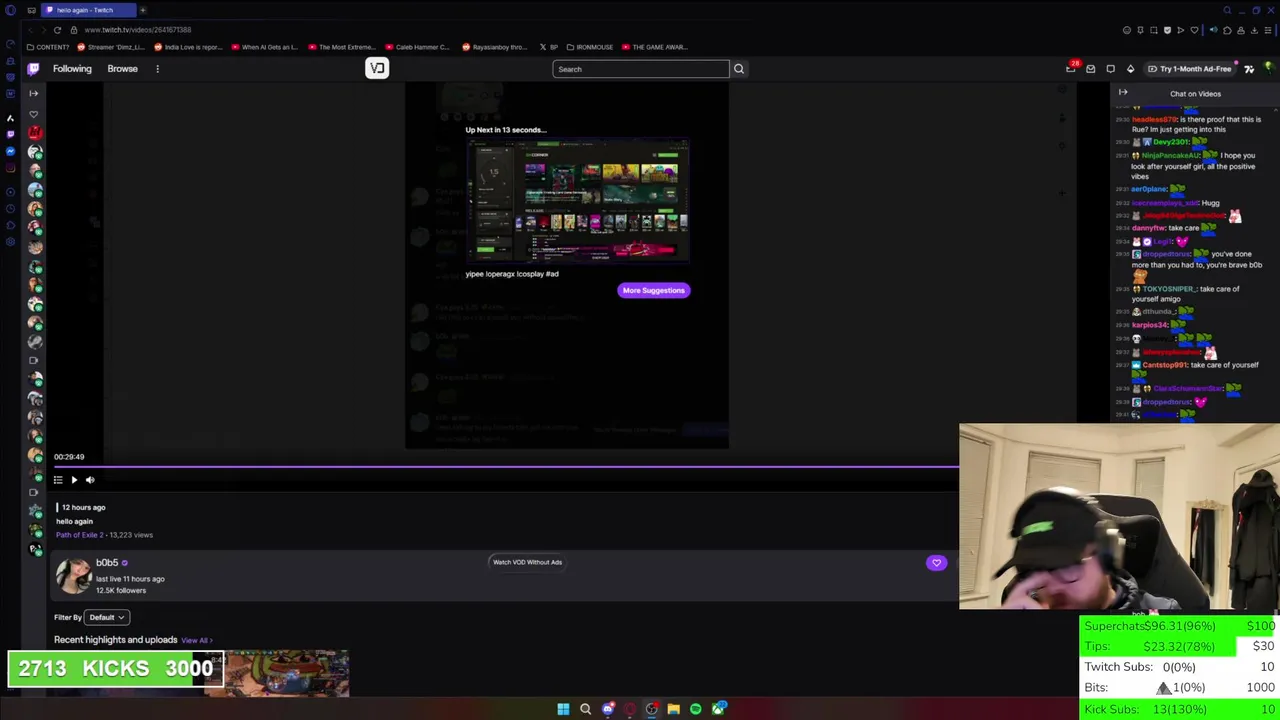Viewport: 1280px width, 720px height.
Task: Reload the page
Action: tap(57, 30)
